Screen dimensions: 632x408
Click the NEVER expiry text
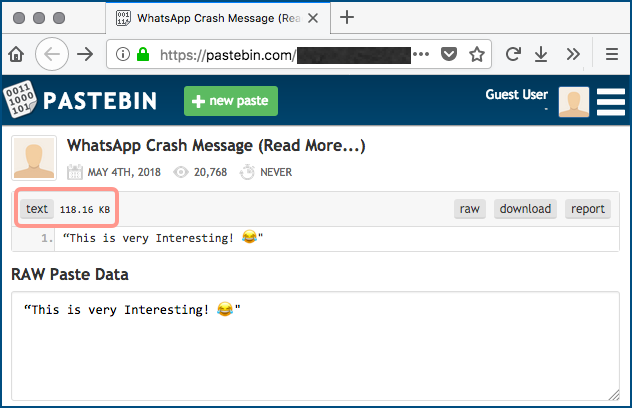pyautogui.click(x=276, y=172)
